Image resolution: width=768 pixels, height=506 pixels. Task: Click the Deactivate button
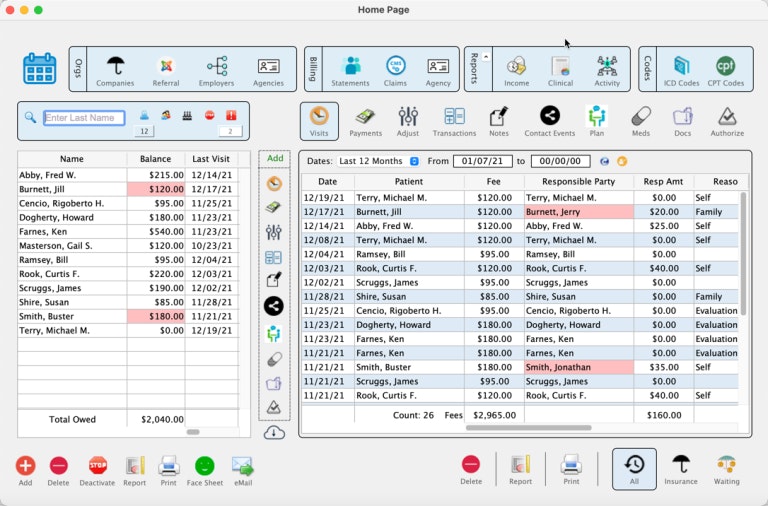coord(97,471)
